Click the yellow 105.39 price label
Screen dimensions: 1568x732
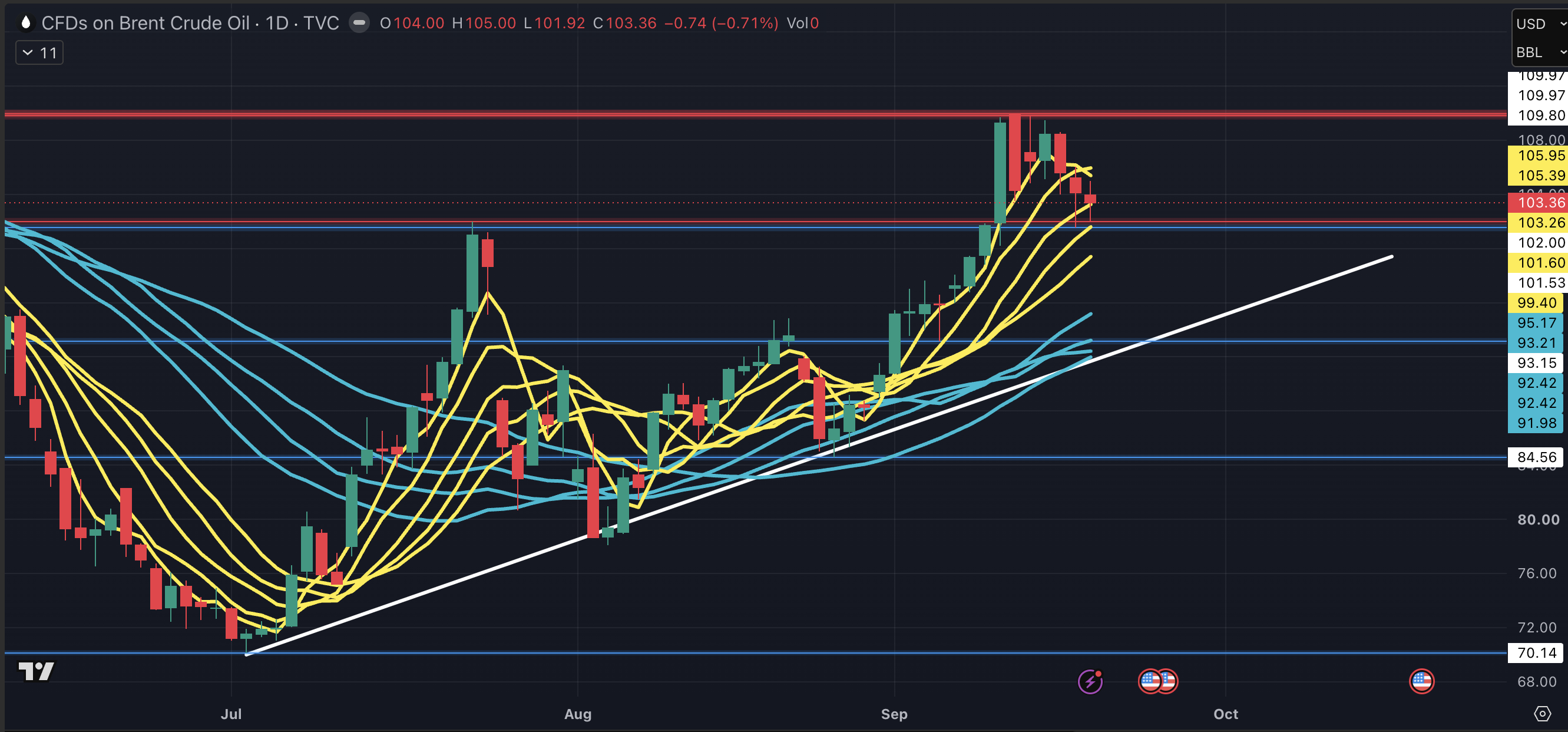tap(1537, 176)
